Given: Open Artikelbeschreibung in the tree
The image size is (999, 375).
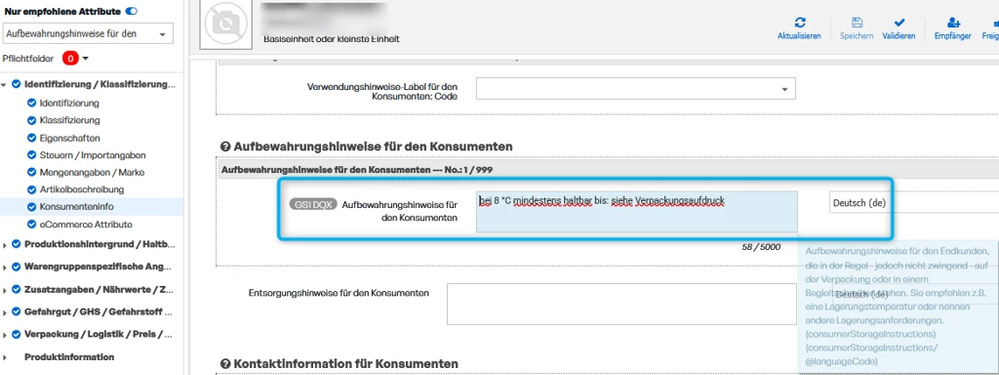Looking at the screenshot, I should coord(82,189).
